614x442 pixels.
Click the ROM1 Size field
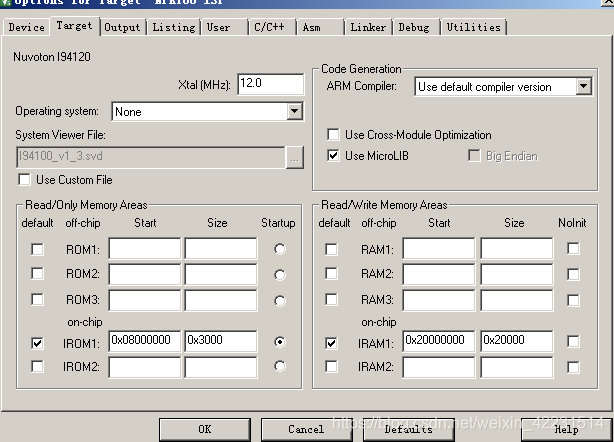[221, 248]
